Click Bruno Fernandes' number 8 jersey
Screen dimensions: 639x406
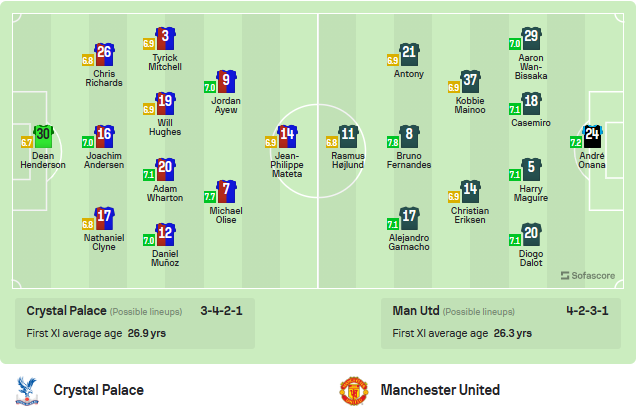409,137
